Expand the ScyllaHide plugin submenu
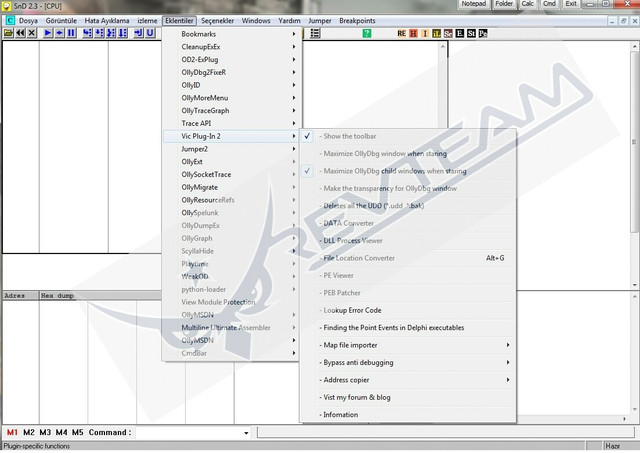The height and width of the screenshot is (453, 640). [x=231, y=251]
